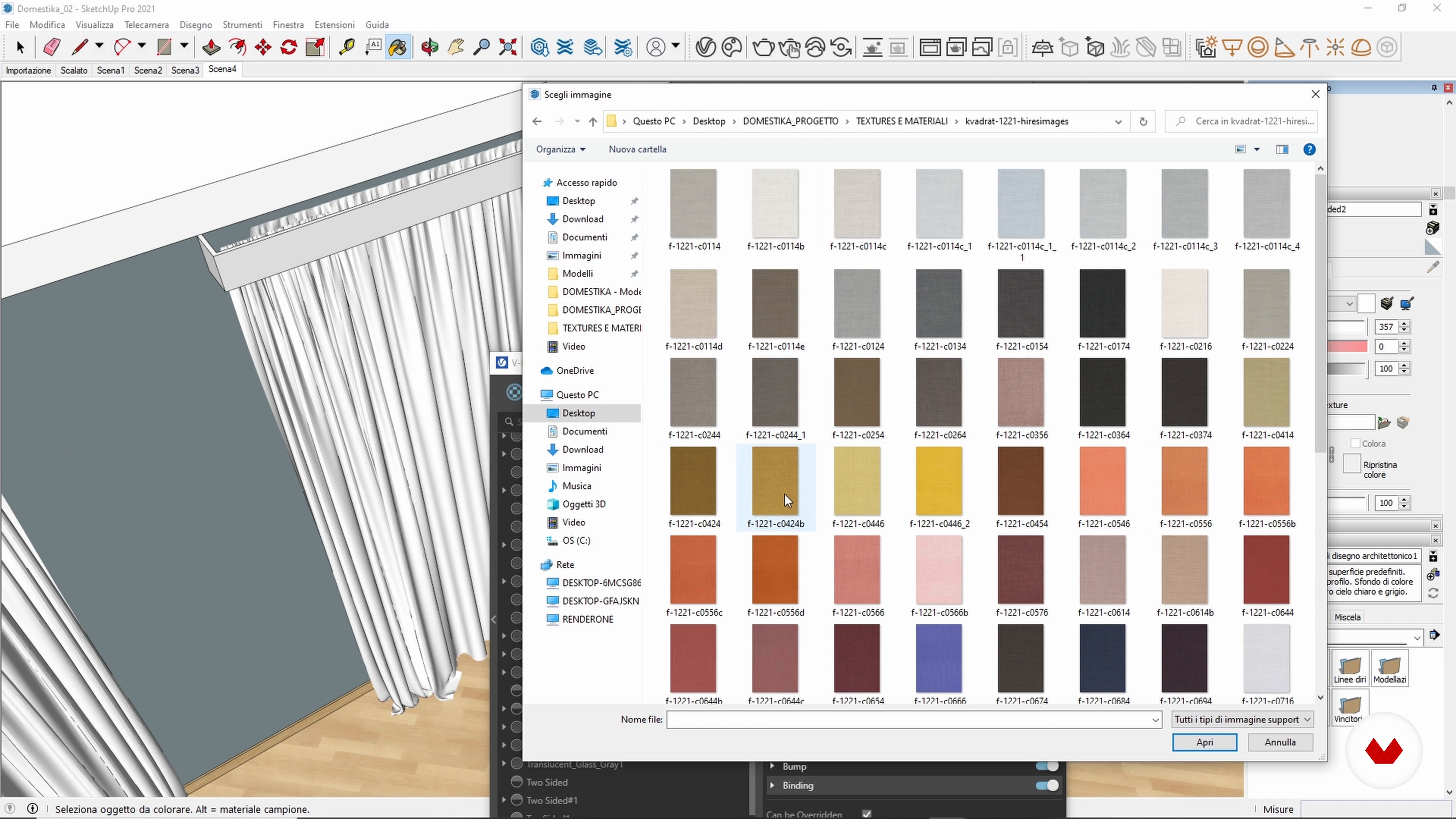This screenshot has width=1456, height=819.
Task: Select the Eraser tool in toolbar
Action: [52, 47]
